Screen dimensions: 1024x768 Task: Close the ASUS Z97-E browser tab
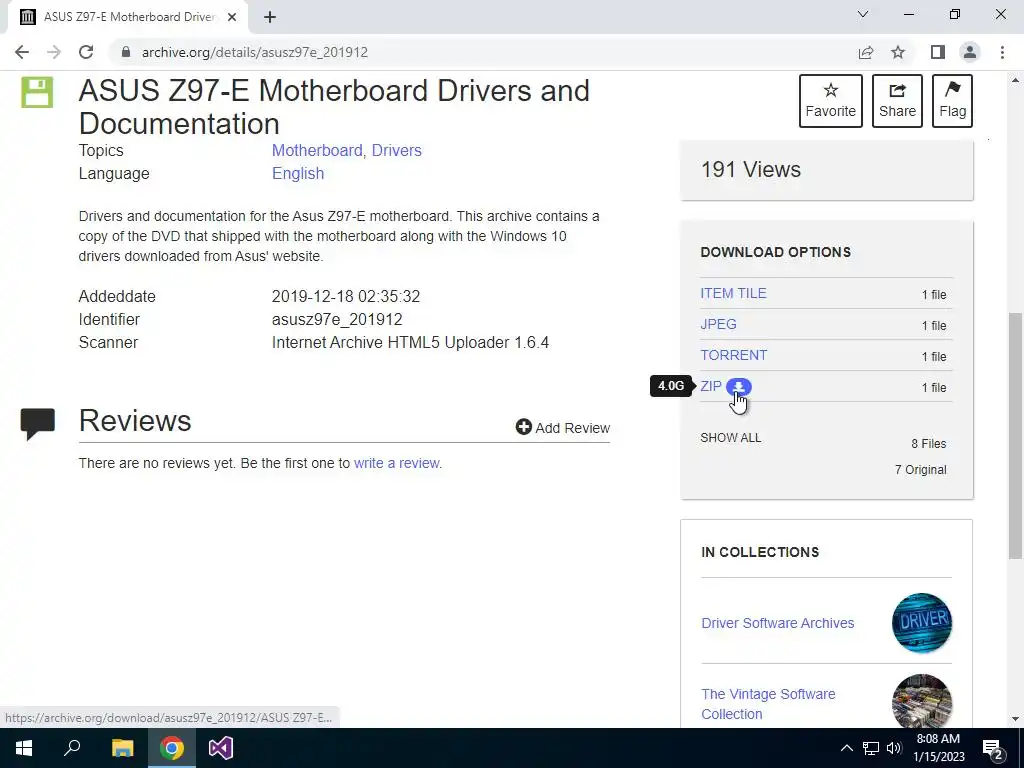[x=232, y=17]
